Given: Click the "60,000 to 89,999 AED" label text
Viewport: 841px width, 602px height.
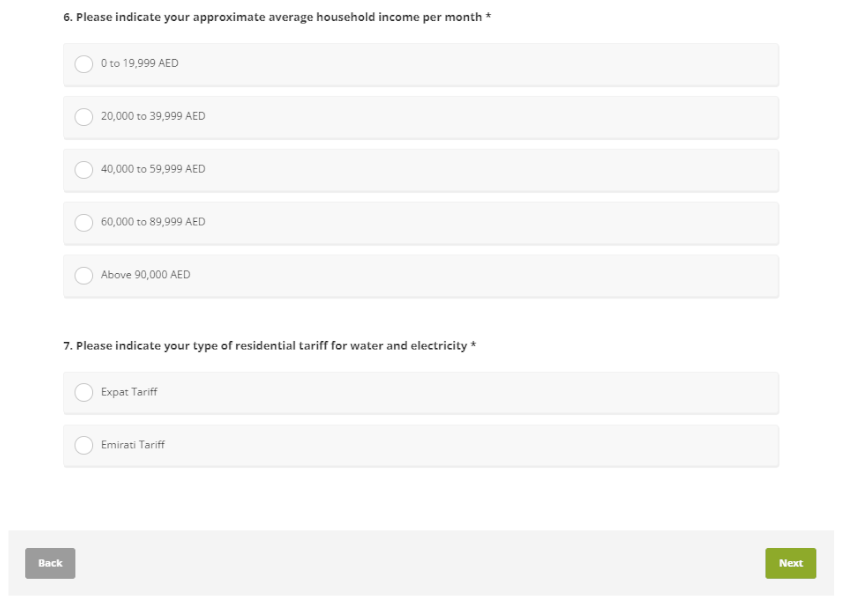Looking at the screenshot, I should (x=153, y=222).
